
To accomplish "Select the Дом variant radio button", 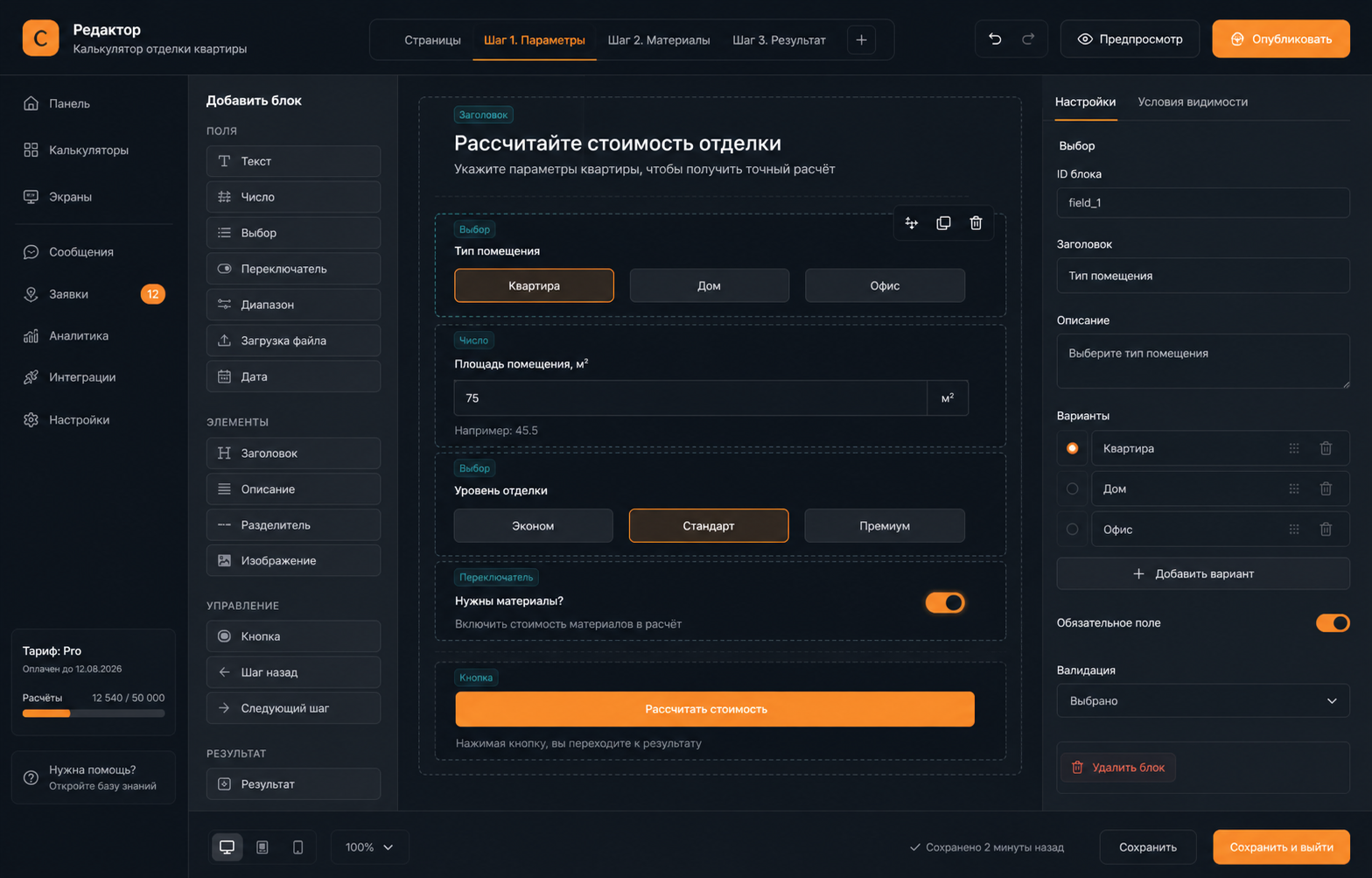I will pyautogui.click(x=1072, y=488).
